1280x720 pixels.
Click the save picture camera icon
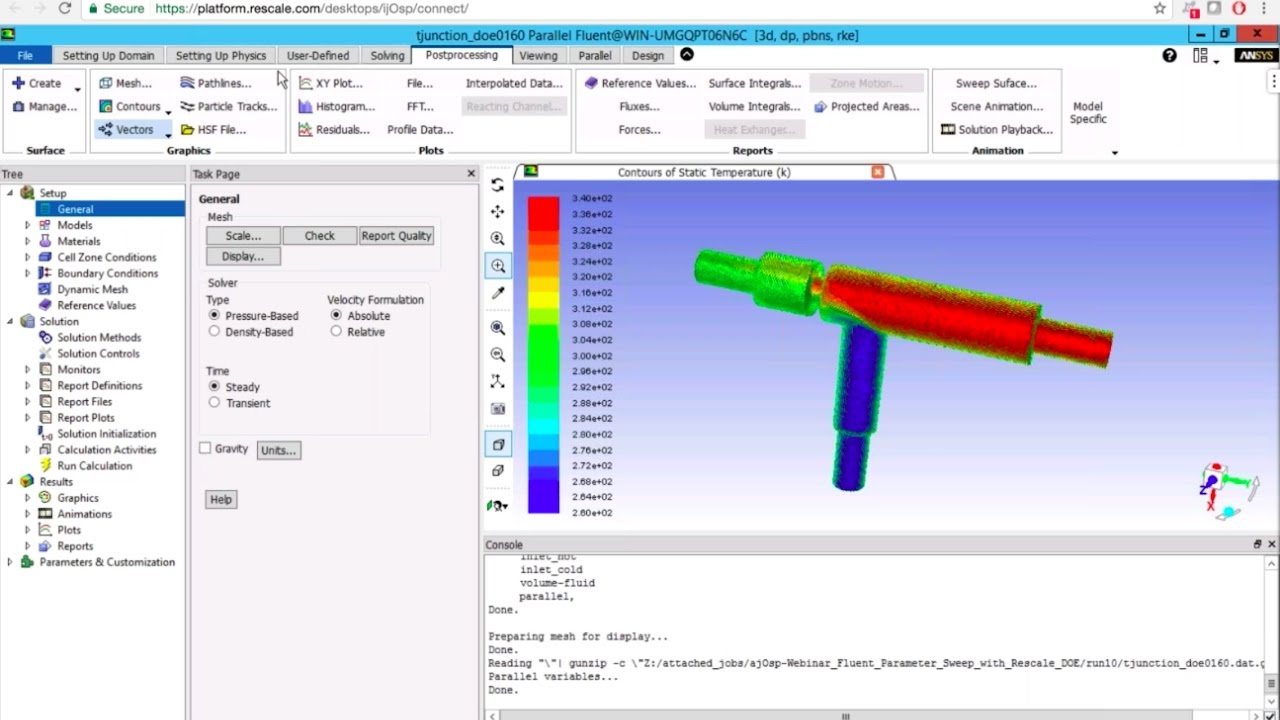tap(497, 409)
